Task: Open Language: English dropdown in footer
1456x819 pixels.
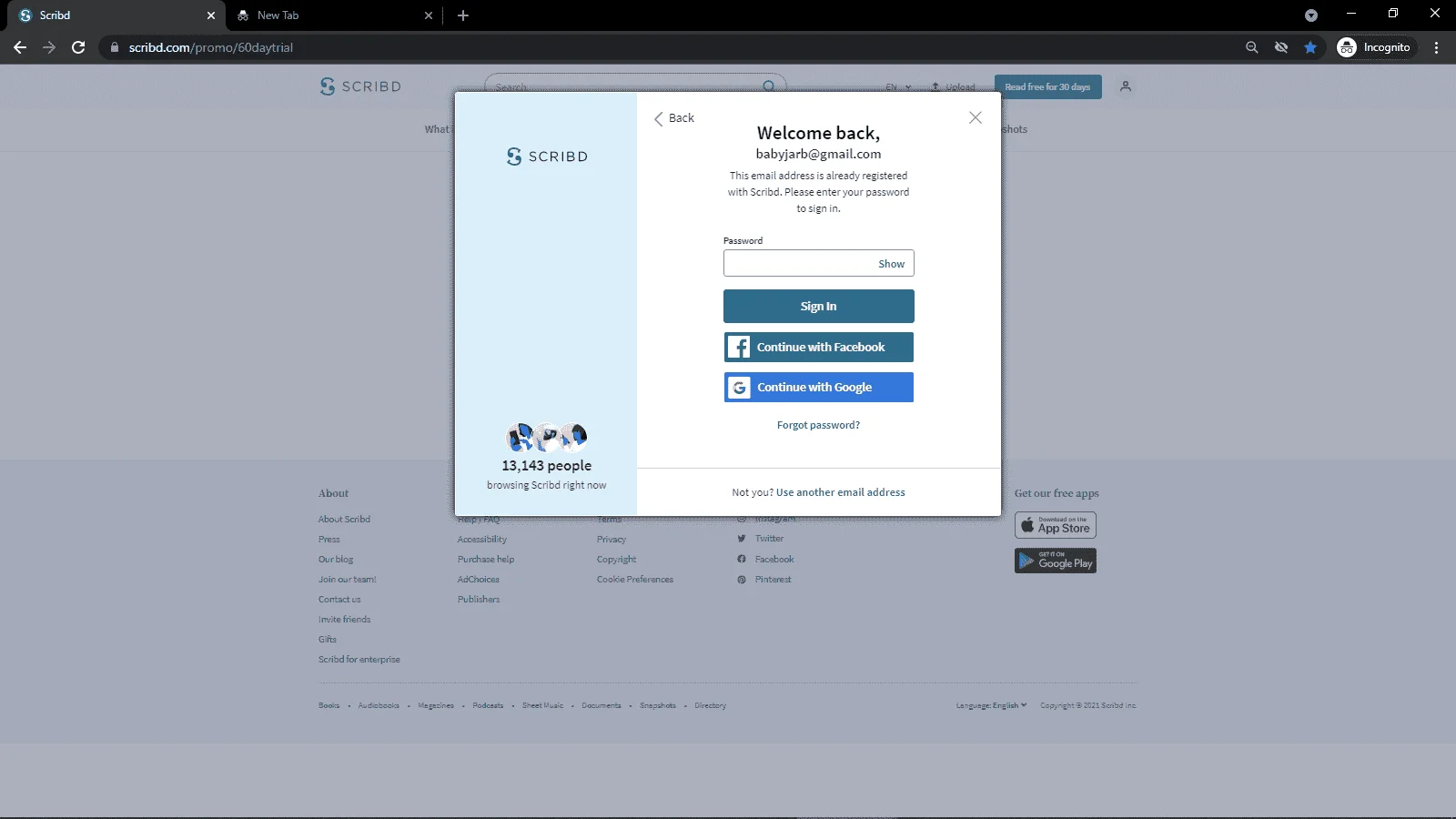Action: [991, 705]
